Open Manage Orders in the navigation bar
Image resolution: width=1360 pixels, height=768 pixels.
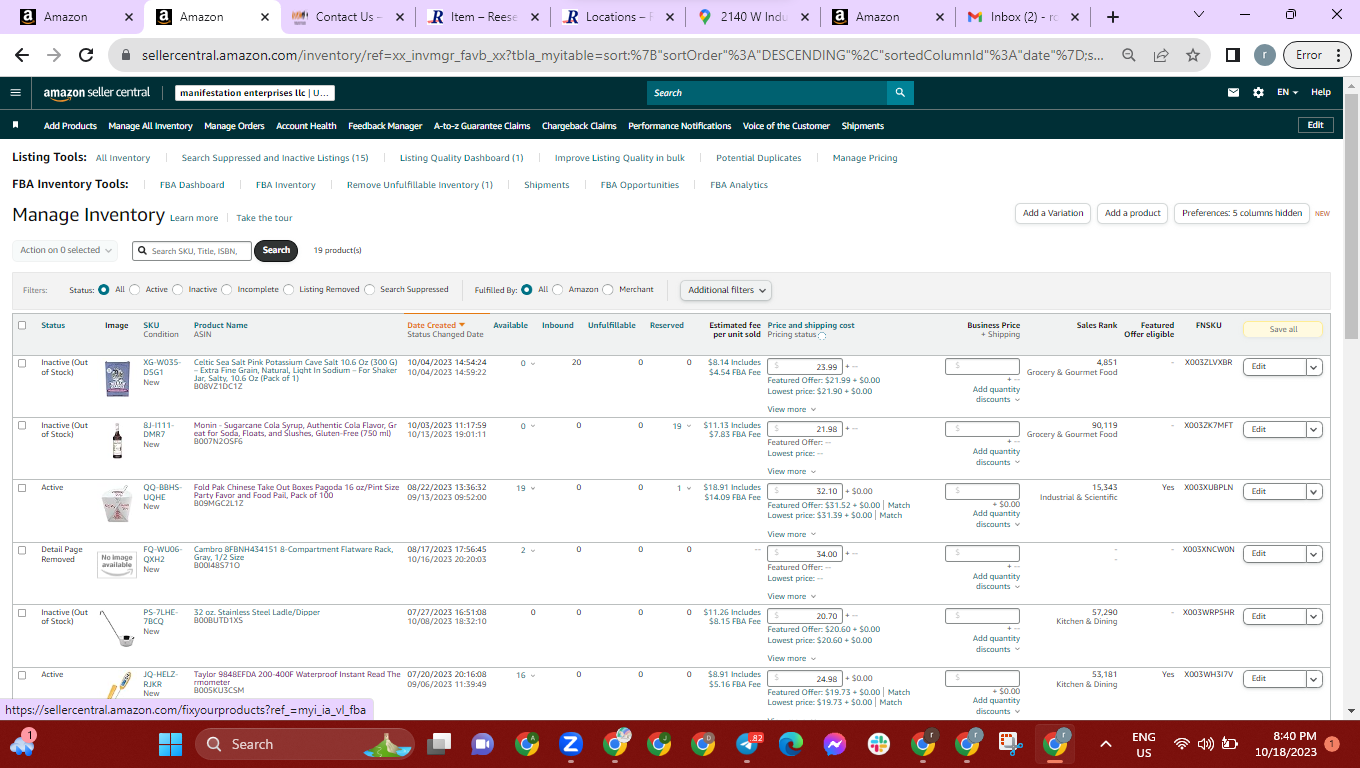(234, 126)
